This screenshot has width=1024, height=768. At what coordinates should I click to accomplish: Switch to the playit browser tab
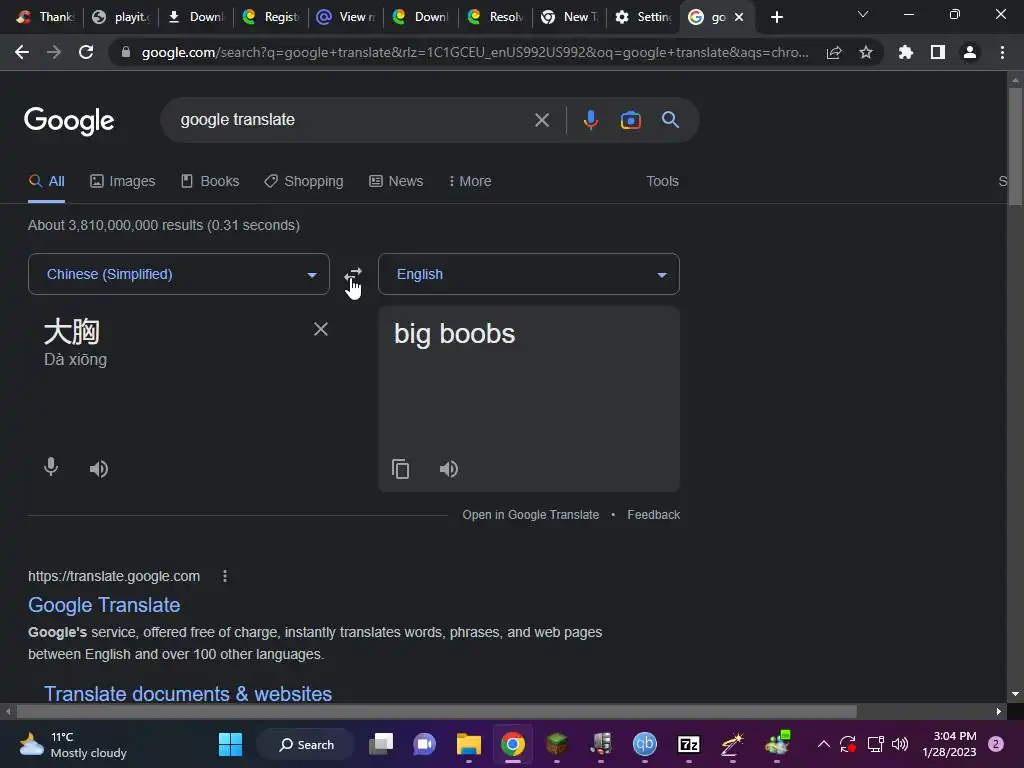[121, 18]
